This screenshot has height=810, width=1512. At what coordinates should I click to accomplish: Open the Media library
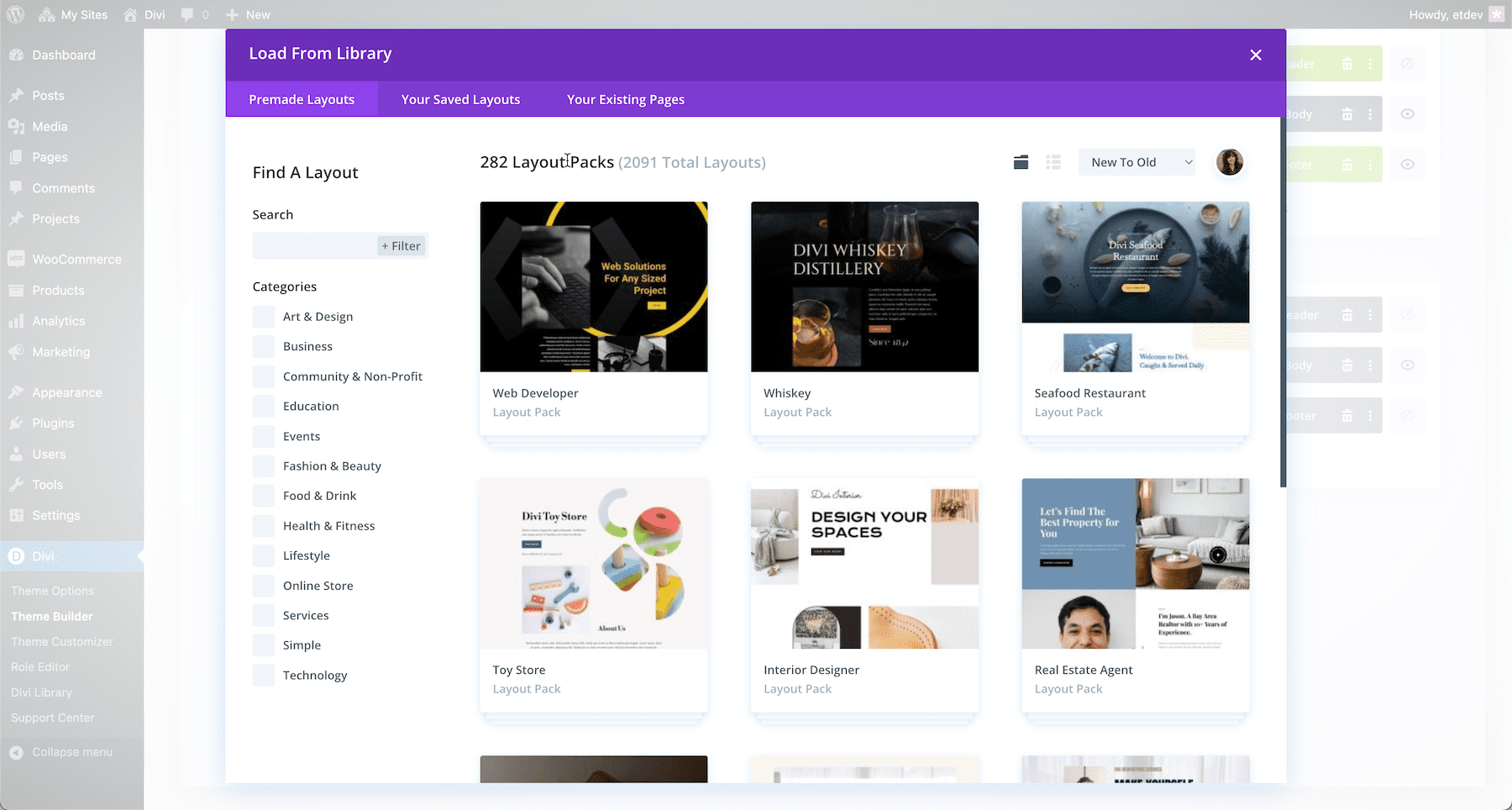pos(50,126)
